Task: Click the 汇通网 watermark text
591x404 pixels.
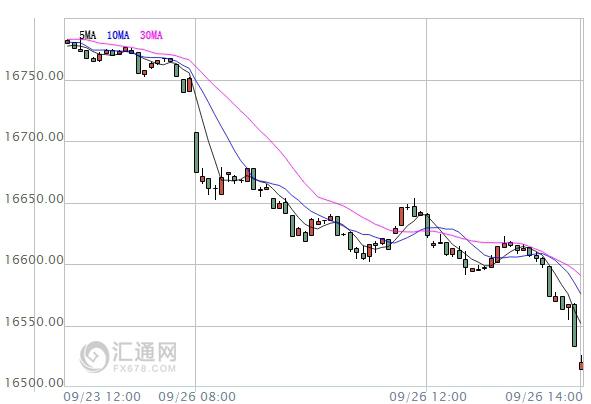Action: [x=144, y=352]
